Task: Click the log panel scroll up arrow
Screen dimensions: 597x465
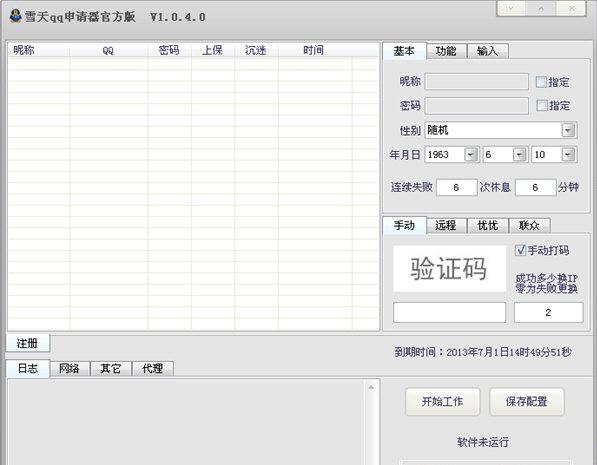Action: [371, 388]
